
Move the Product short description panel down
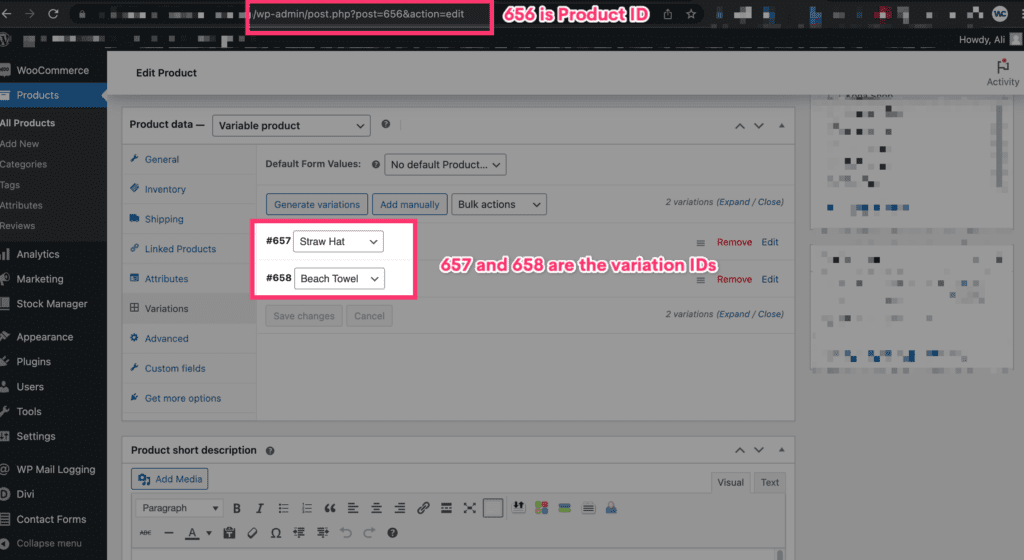click(759, 450)
